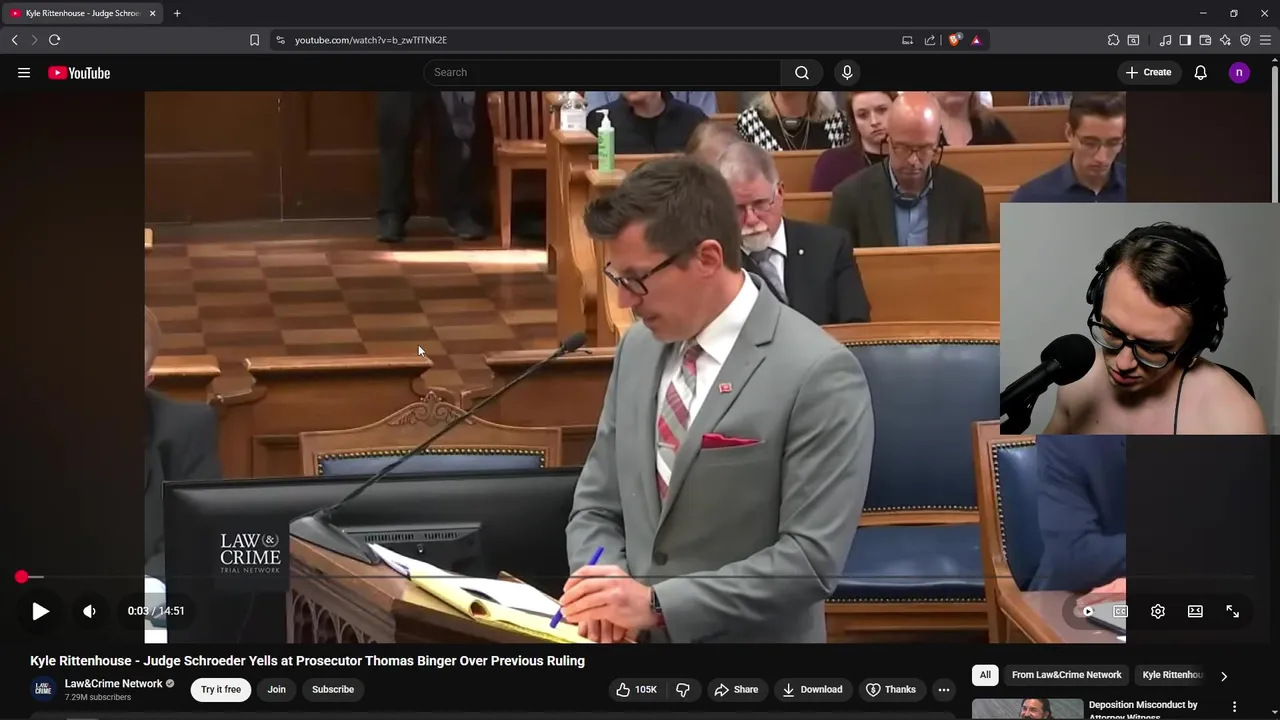
Task: View site information icon
Action: pos(280,40)
